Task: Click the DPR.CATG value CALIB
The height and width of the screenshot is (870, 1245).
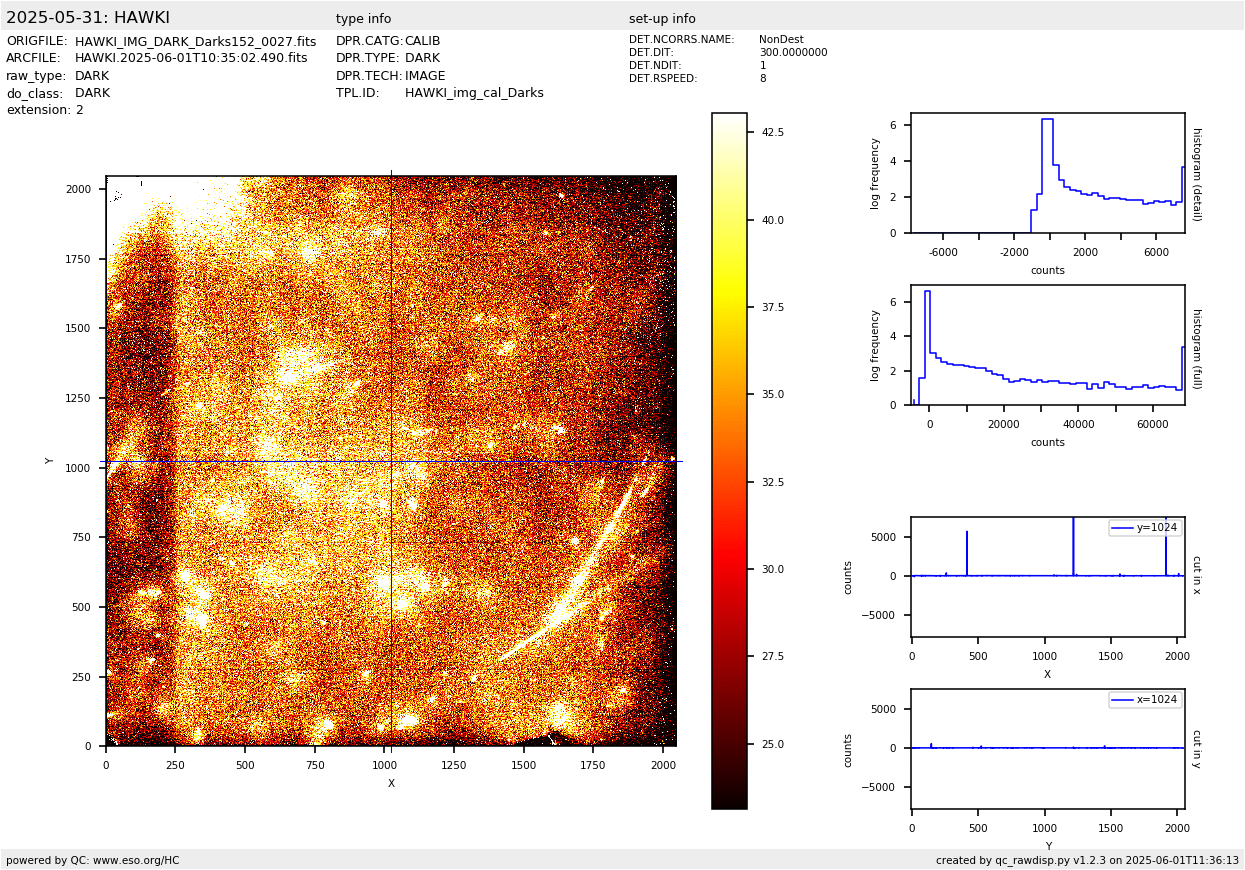Action: pos(422,42)
